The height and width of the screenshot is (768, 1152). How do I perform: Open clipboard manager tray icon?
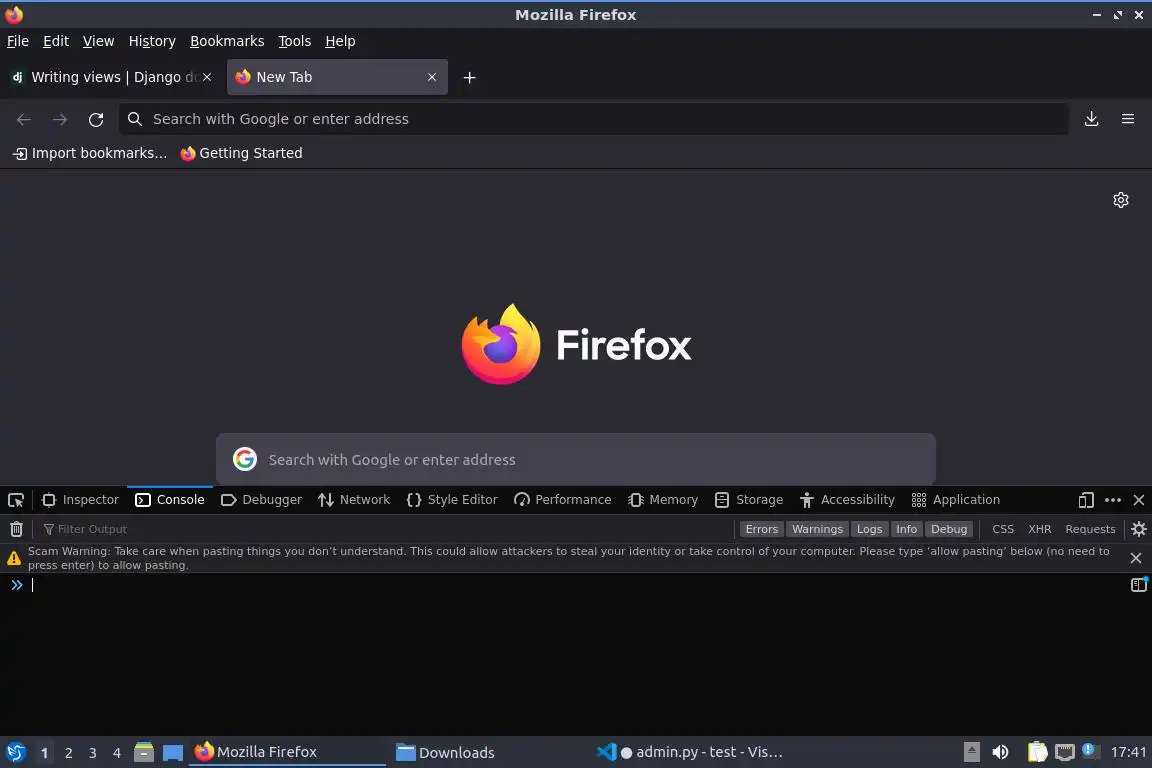click(x=1037, y=752)
